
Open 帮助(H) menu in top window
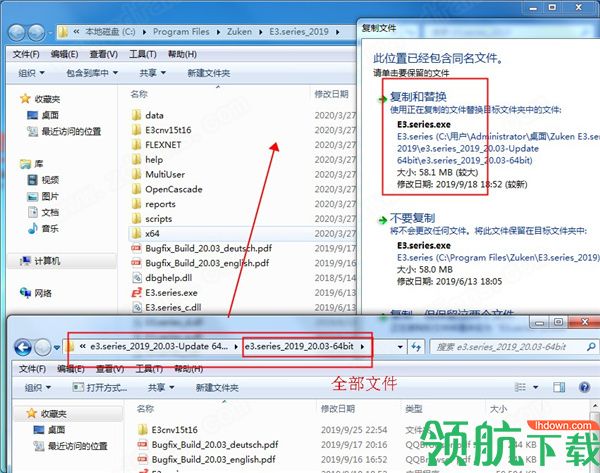coord(182,54)
